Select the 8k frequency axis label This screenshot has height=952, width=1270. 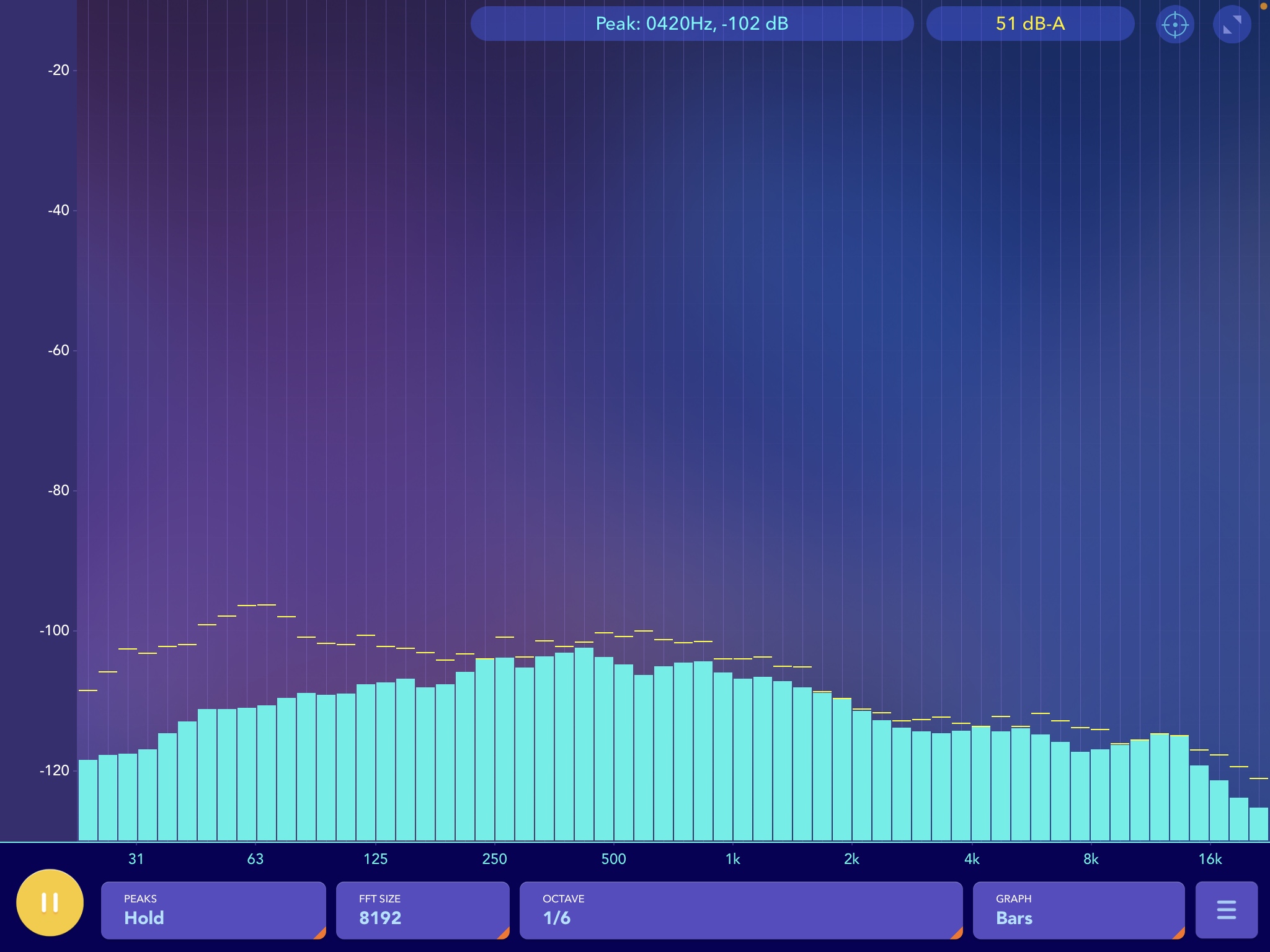tap(1091, 859)
